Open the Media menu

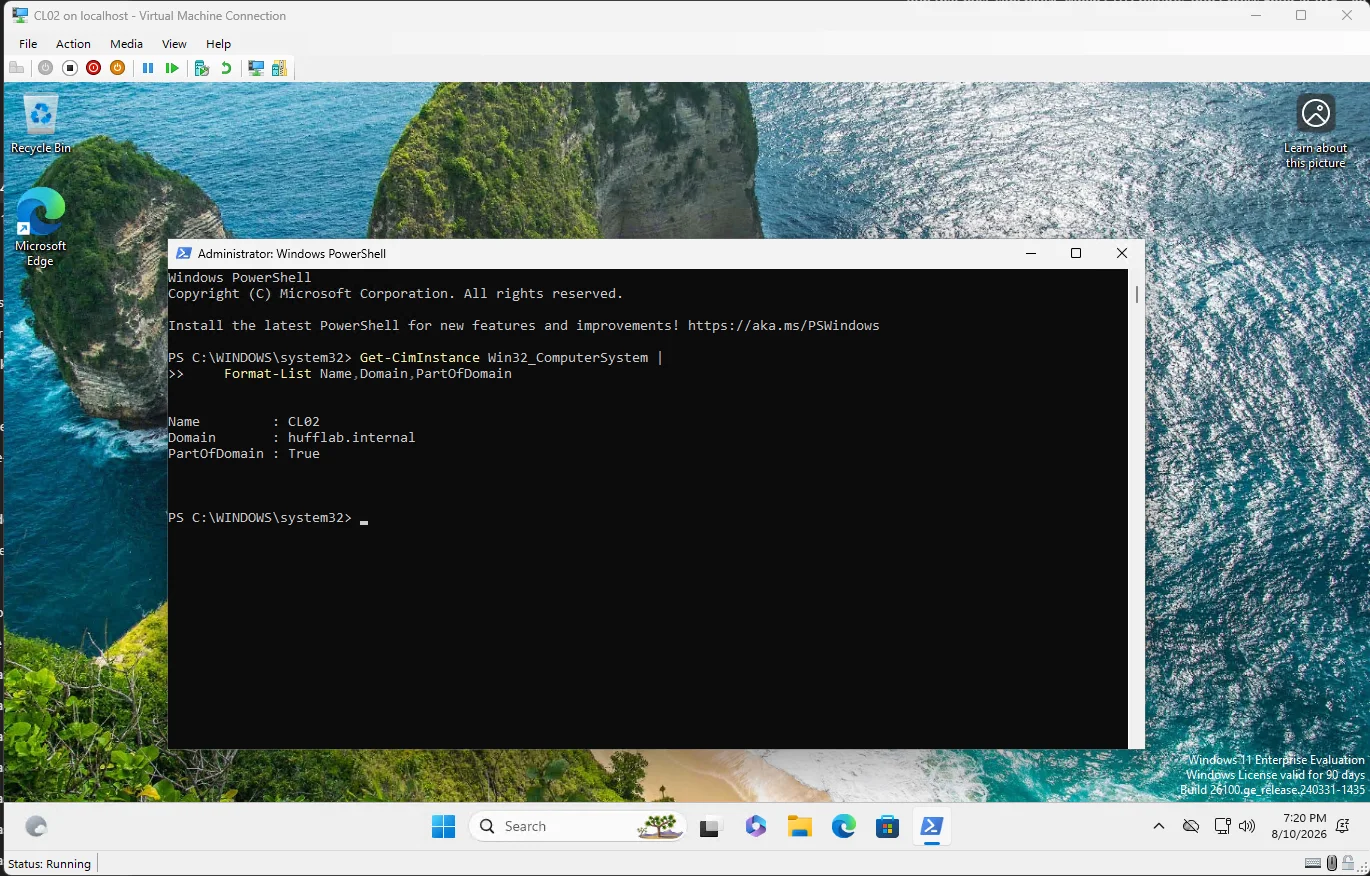pyautogui.click(x=126, y=44)
